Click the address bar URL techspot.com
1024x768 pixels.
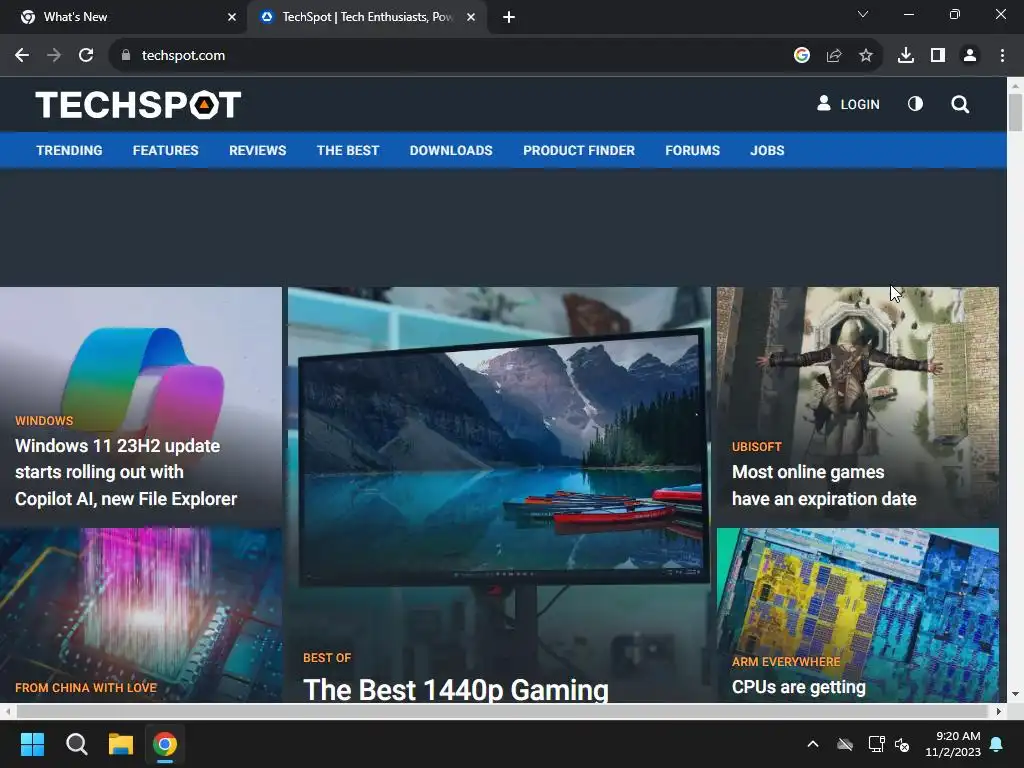[184, 56]
